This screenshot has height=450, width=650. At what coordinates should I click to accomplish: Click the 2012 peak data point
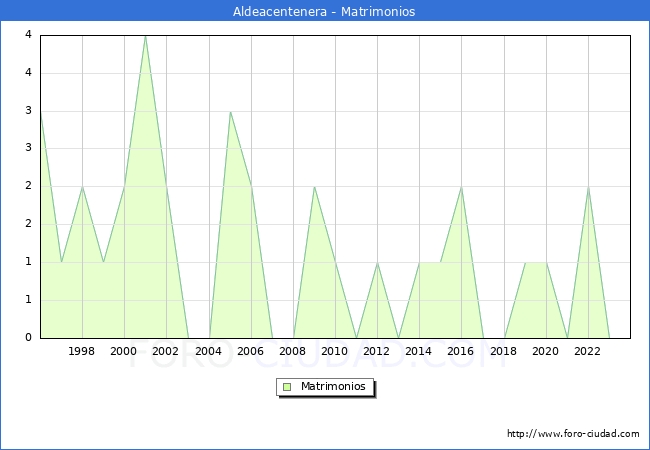[x=377, y=263]
